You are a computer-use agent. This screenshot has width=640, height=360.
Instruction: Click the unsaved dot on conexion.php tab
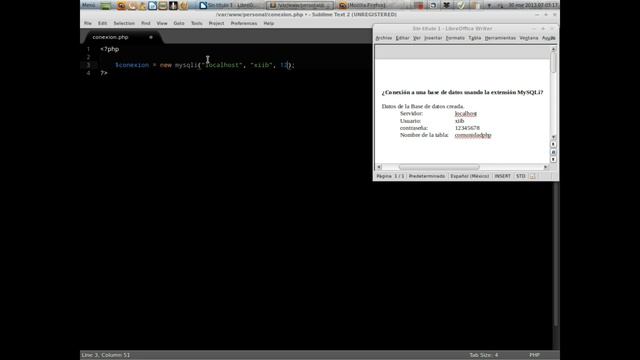click(151, 37)
